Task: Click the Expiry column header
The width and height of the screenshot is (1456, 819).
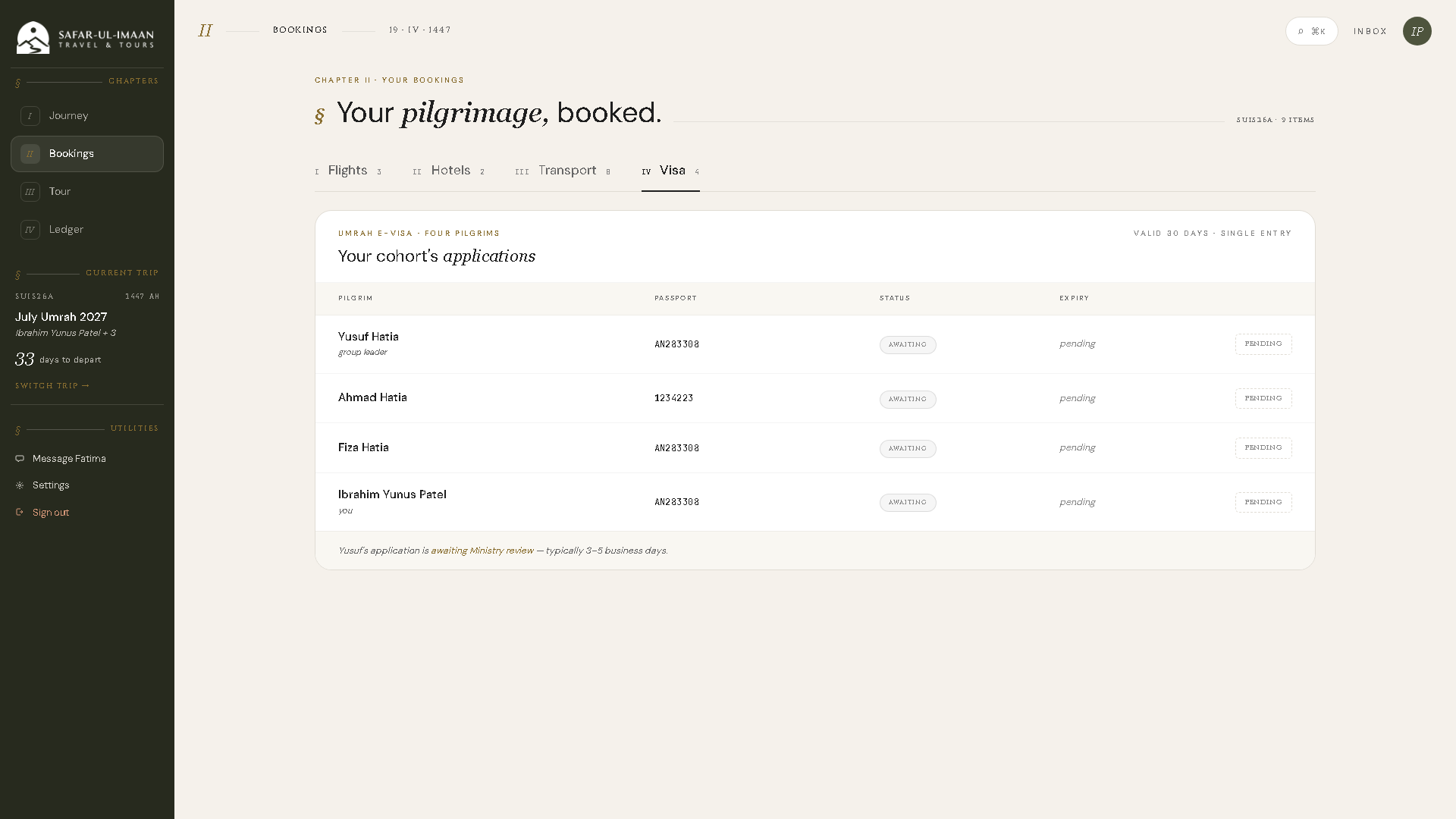Action: (1075, 298)
